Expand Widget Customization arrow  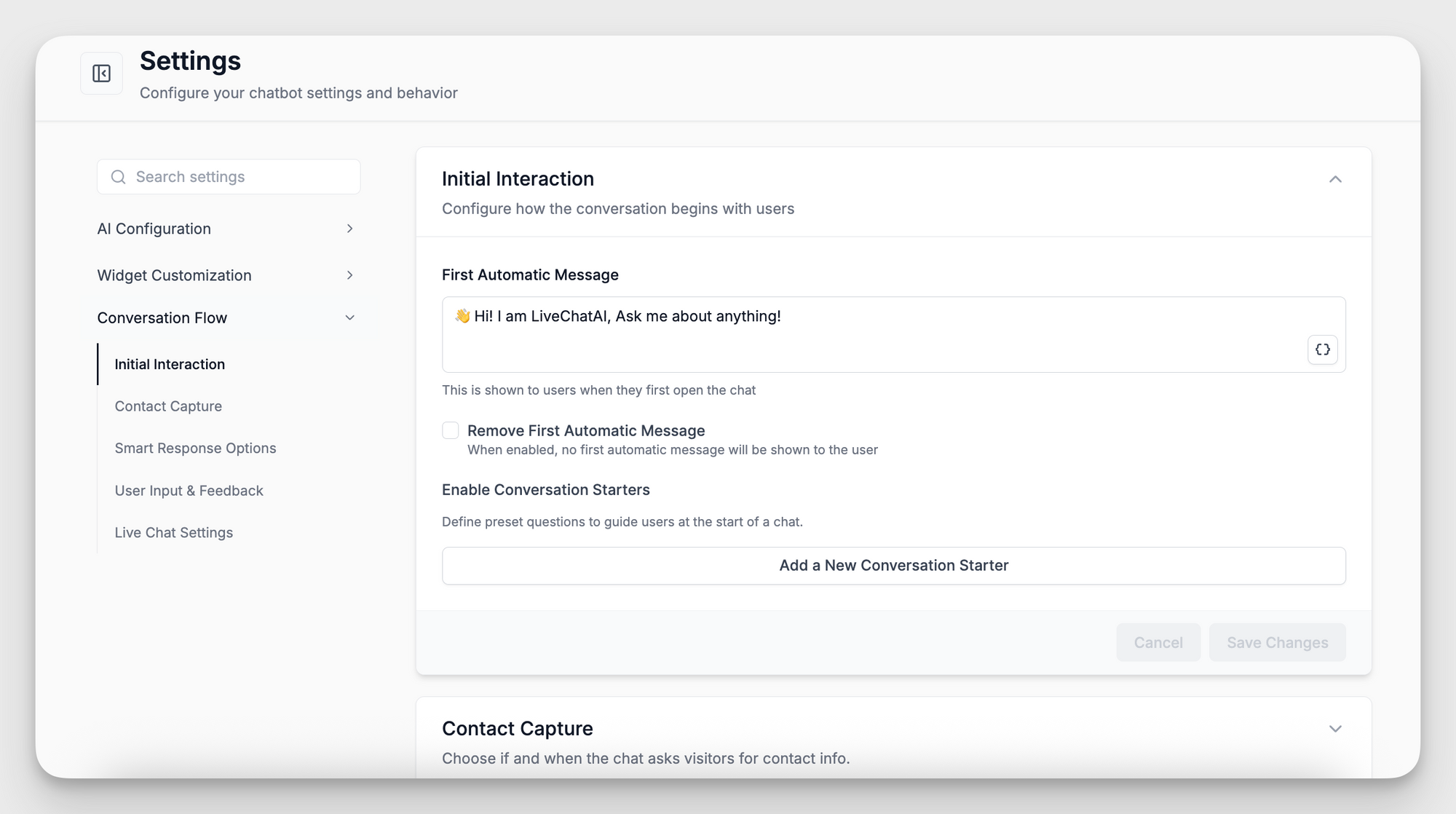pyautogui.click(x=349, y=275)
